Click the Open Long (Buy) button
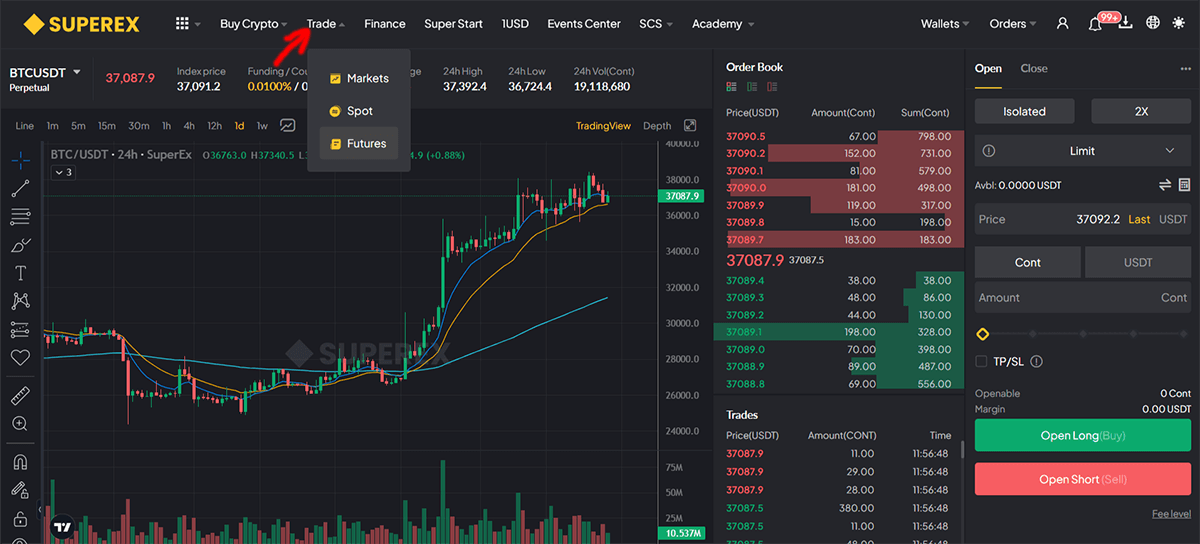The height and width of the screenshot is (544, 1200). [1083, 435]
